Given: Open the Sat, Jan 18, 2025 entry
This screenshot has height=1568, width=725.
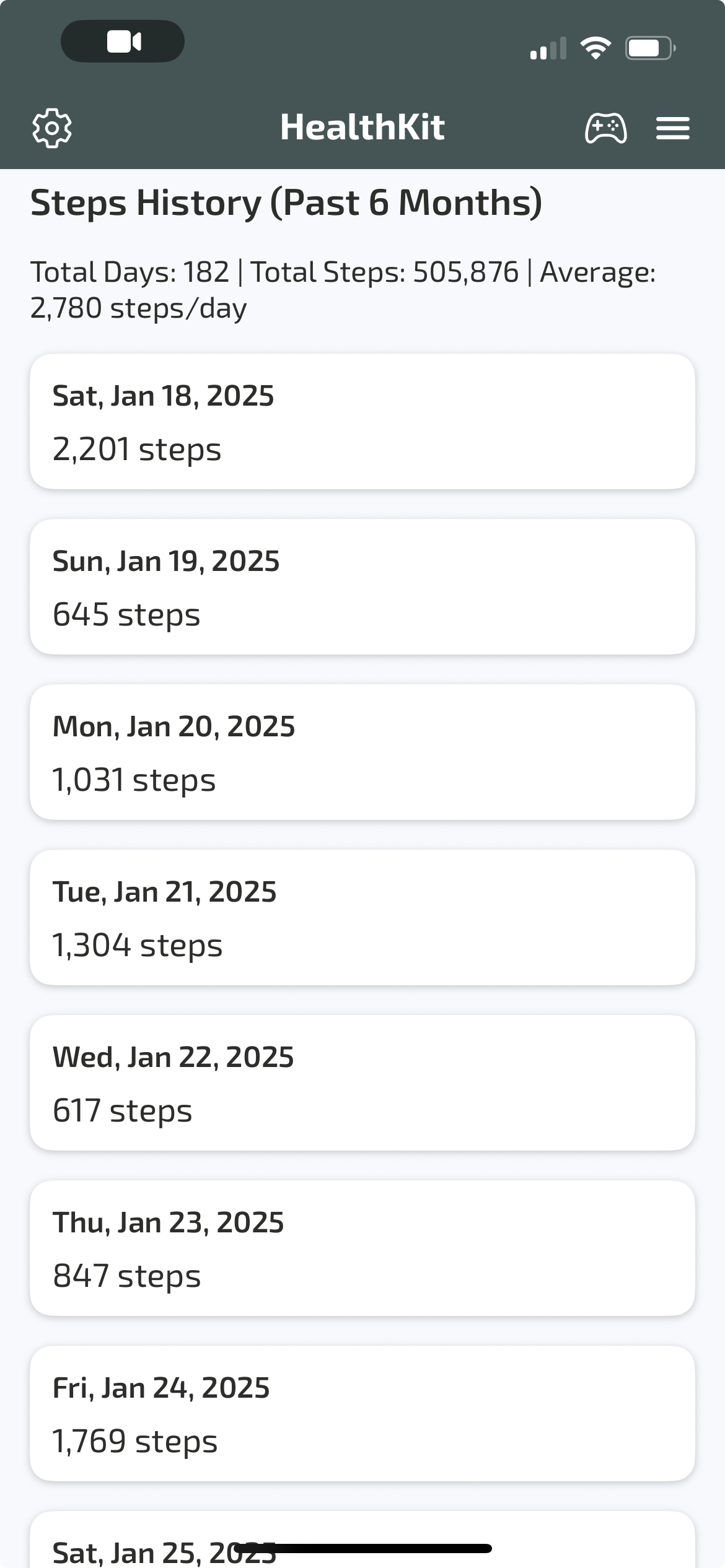Looking at the screenshot, I should pos(362,421).
